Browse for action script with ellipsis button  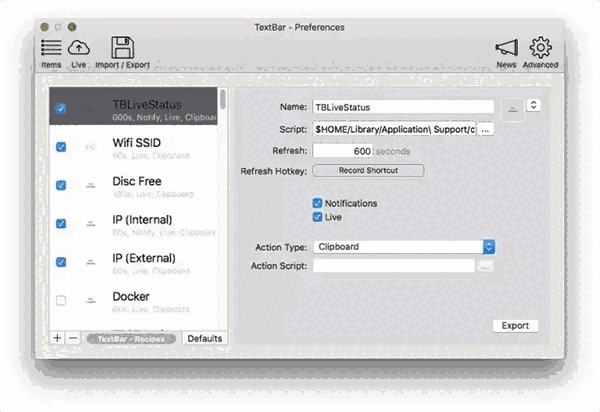tap(485, 266)
